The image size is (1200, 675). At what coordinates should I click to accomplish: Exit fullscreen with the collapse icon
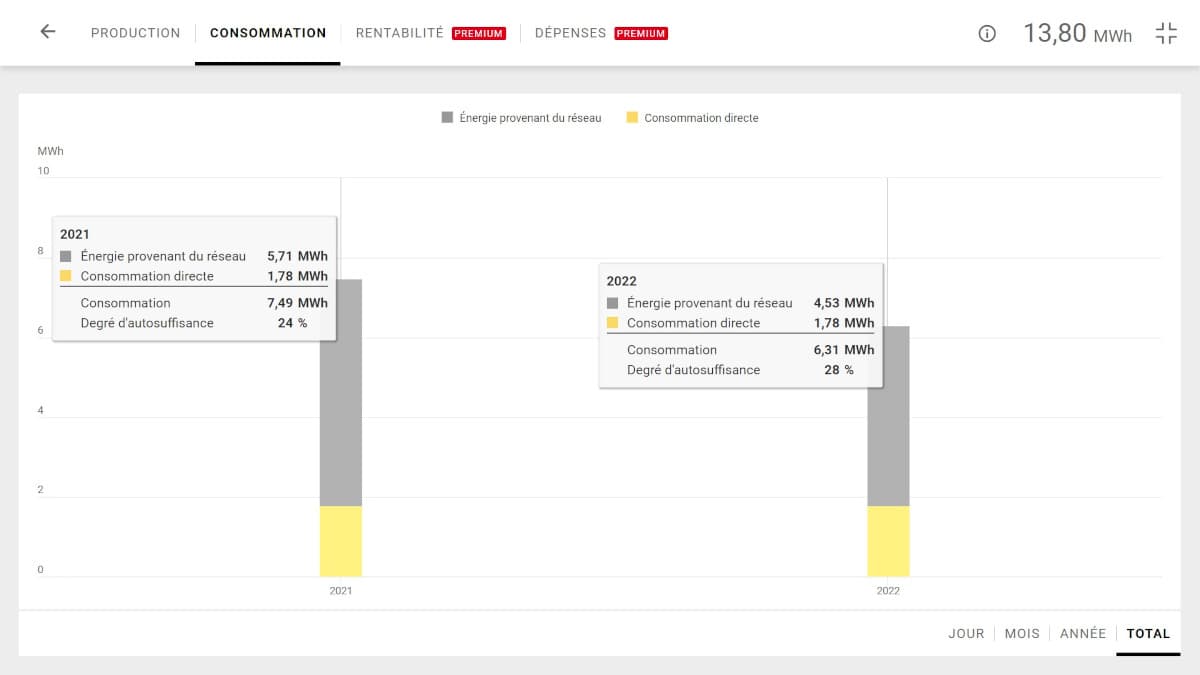tap(1166, 33)
